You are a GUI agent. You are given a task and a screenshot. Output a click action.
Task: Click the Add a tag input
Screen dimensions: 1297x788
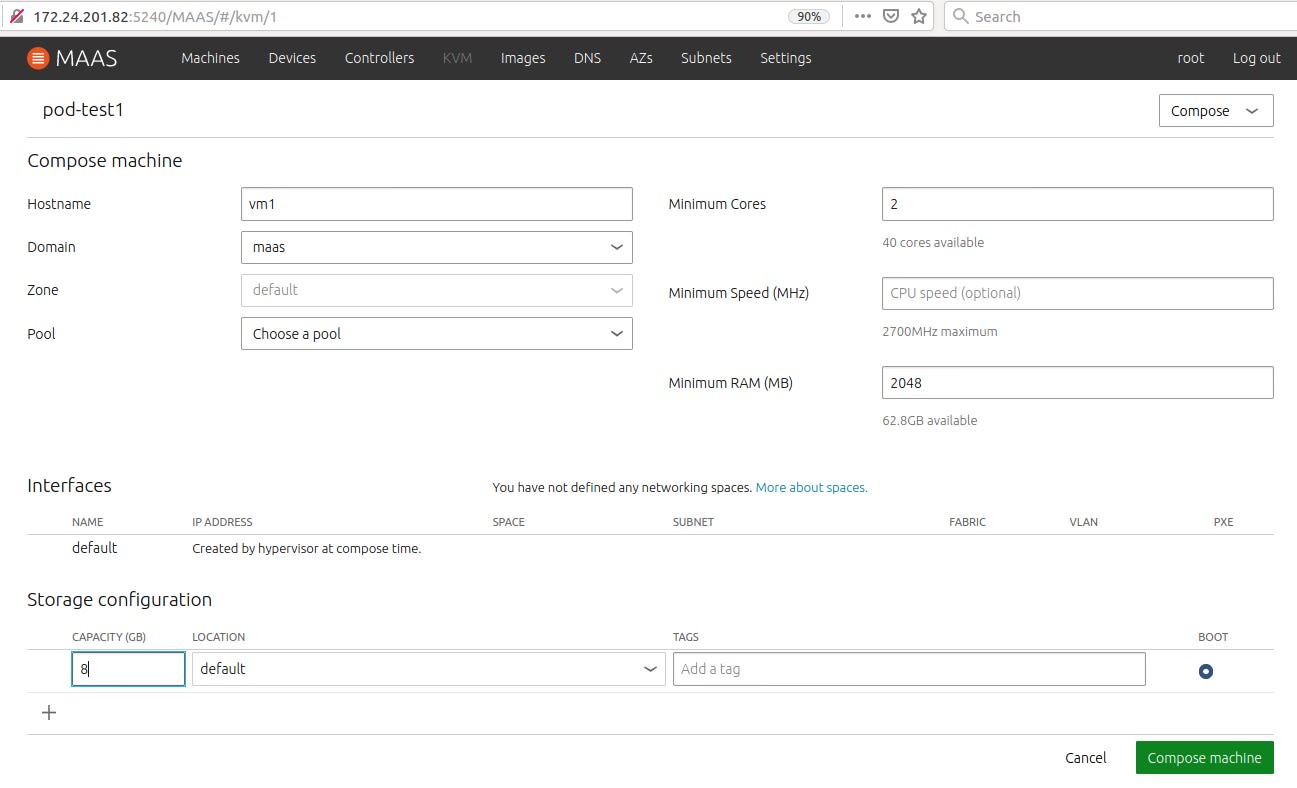(x=909, y=669)
